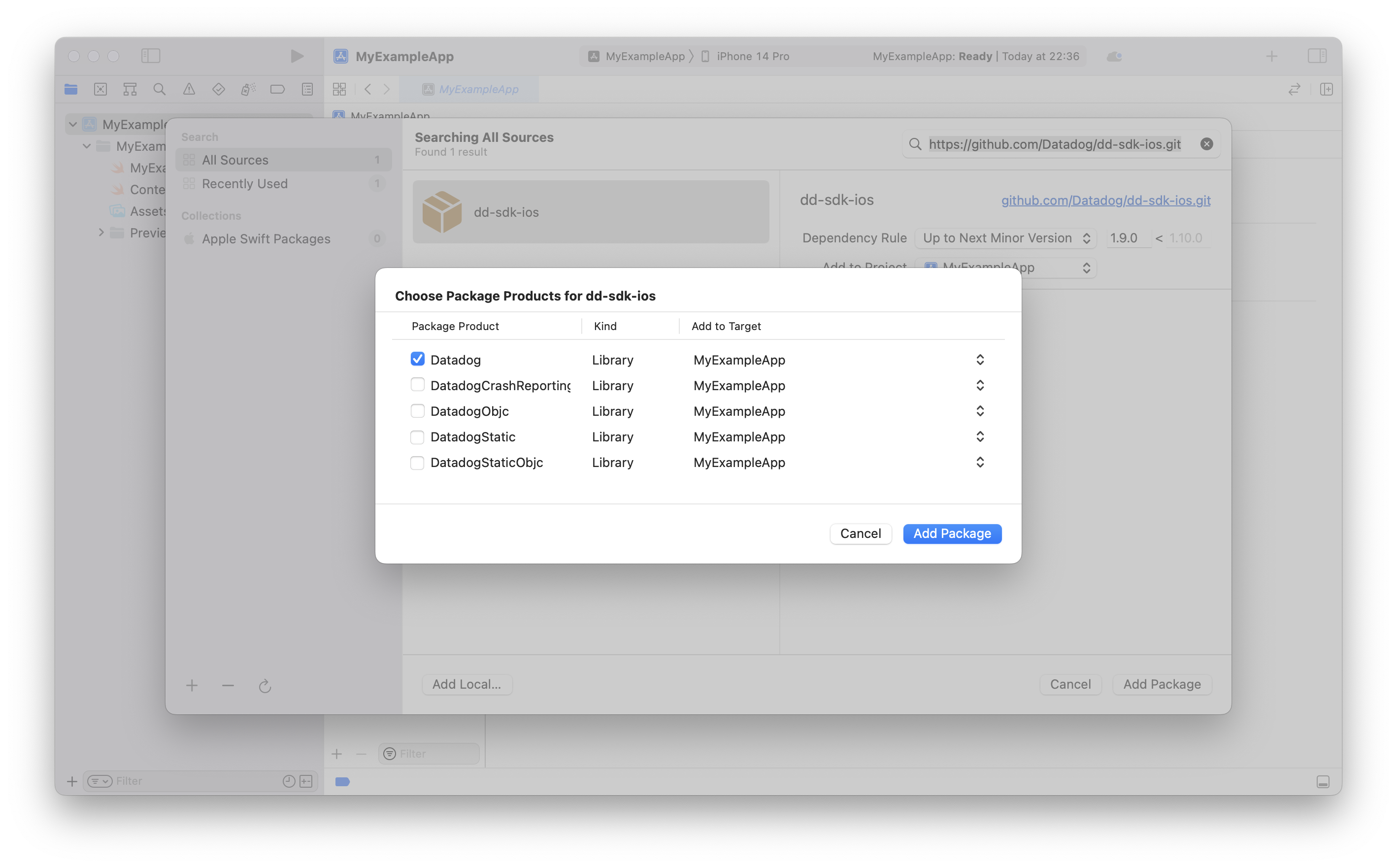
Task: Select Recently Used in the sidebar
Action: pos(284,184)
